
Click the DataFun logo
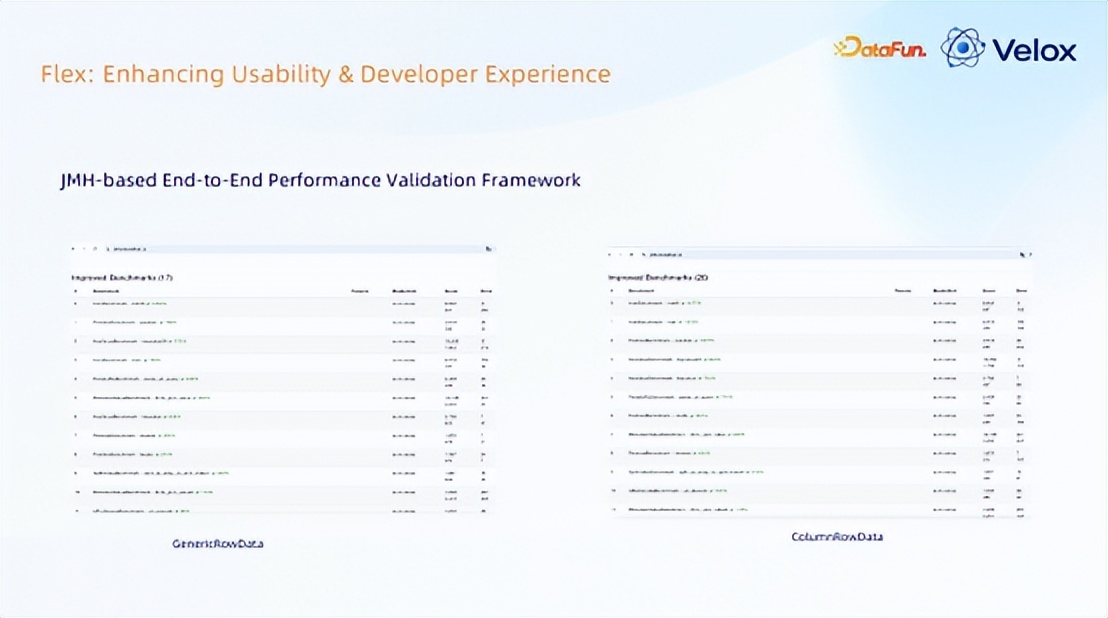tap(880, 47)
